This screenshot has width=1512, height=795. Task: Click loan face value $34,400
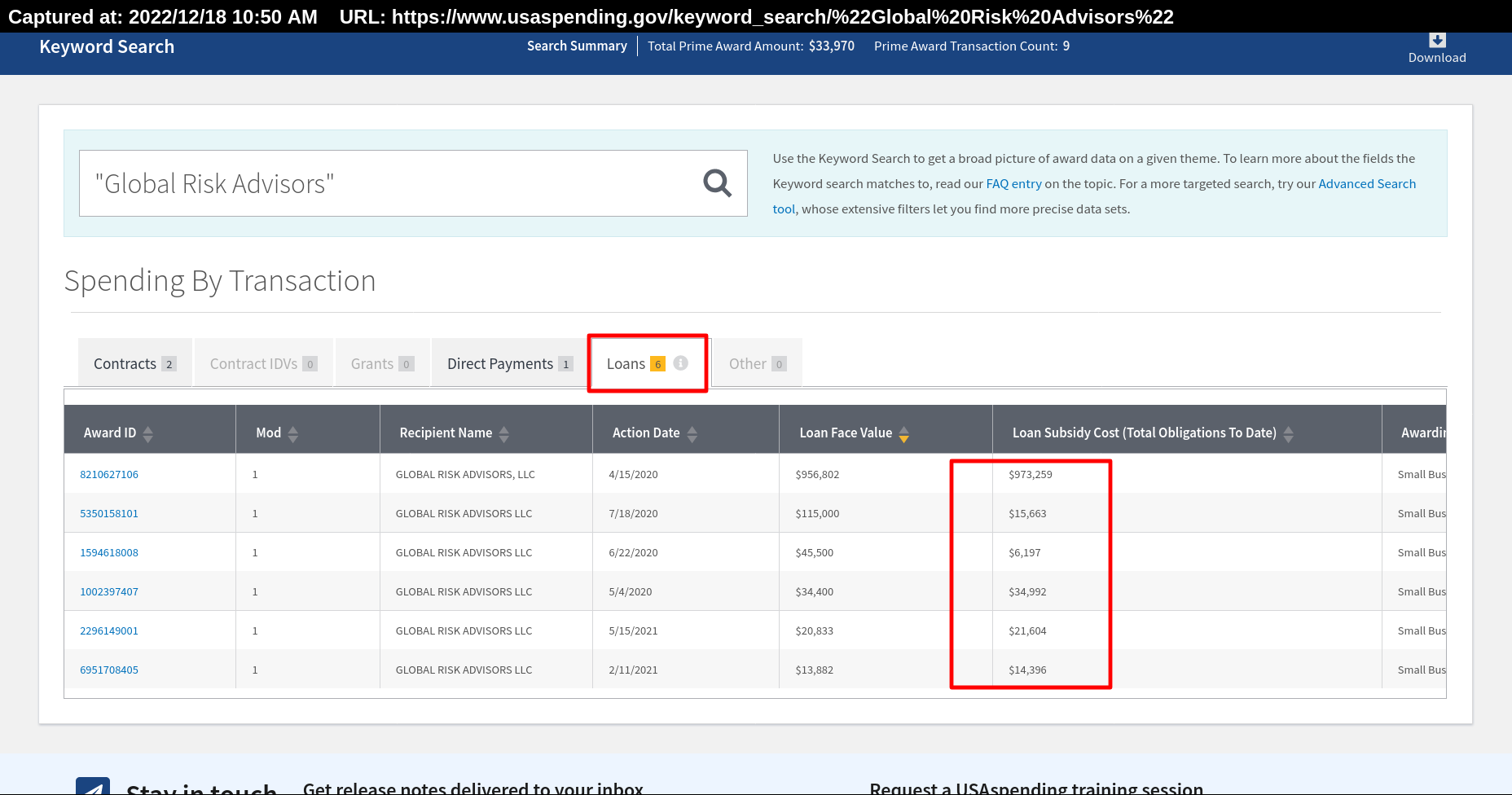point(815,591)
